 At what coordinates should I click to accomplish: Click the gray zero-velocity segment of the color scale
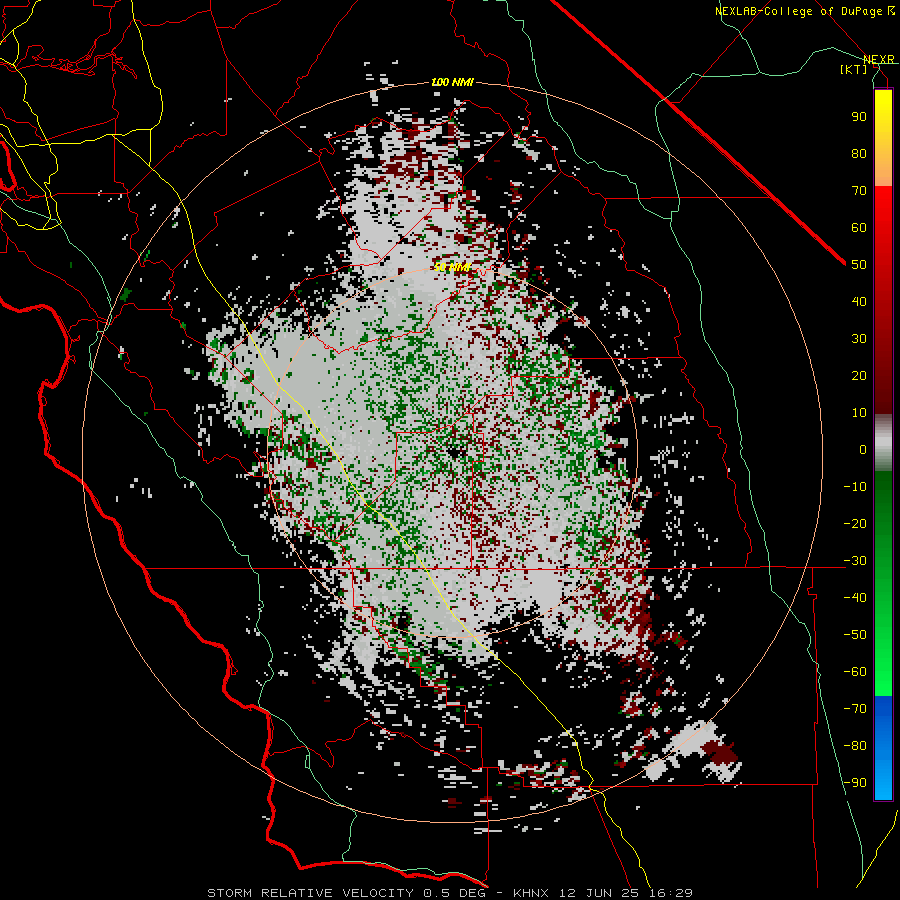point(883,443)
